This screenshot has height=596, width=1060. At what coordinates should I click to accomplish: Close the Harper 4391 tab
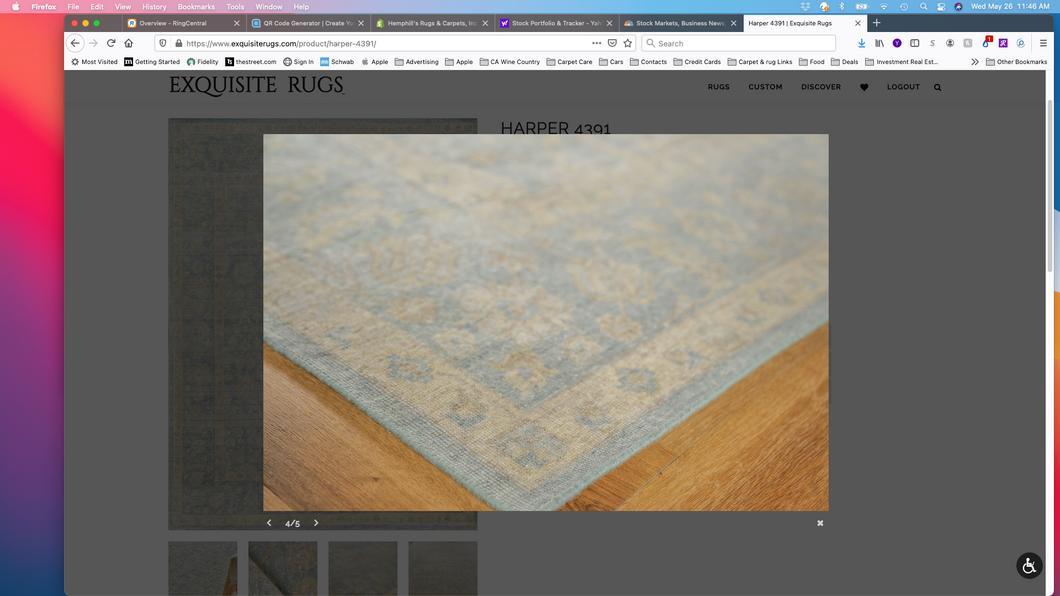pos(858,23)
